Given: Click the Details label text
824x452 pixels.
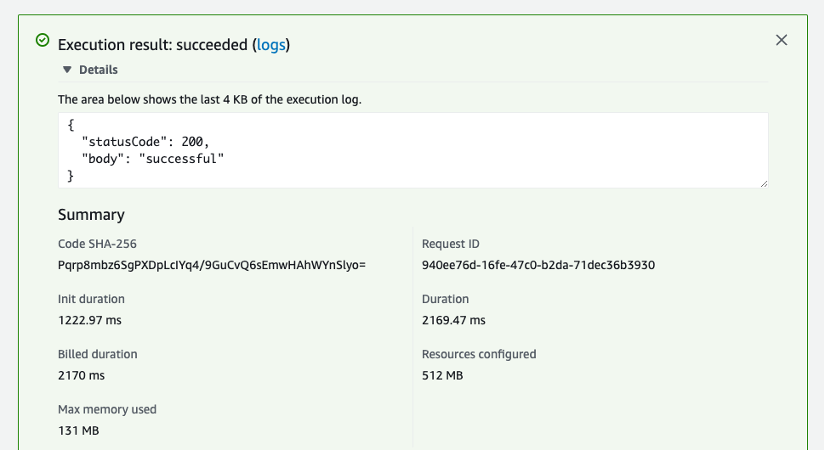Looking at the screenshot, I should [x=98, y=70].
